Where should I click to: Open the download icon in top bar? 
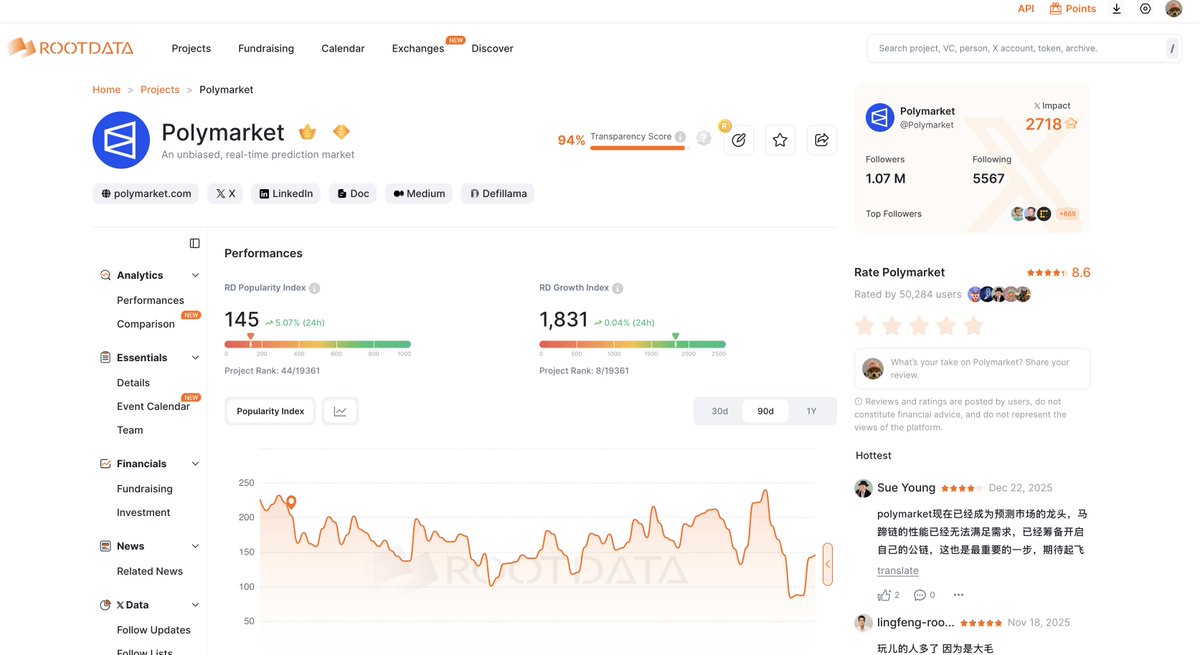(1117, 9)
